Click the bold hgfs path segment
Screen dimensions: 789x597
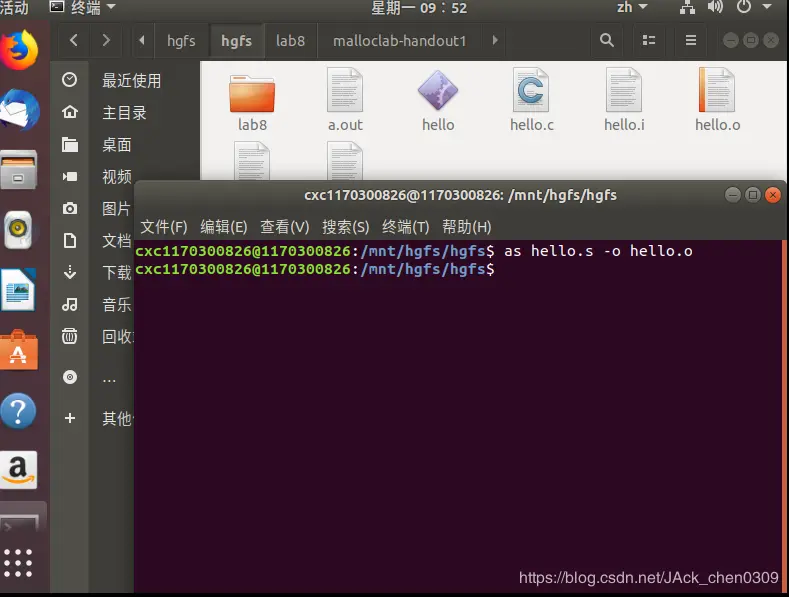pos(236,40)
